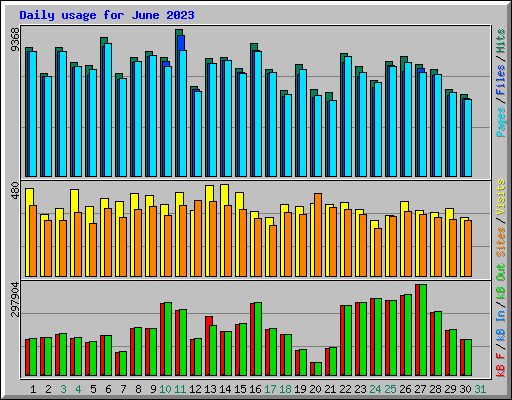This screenshot has height=400, width=512.
Task: Click the 480 axis value
Action: point(15,190)
